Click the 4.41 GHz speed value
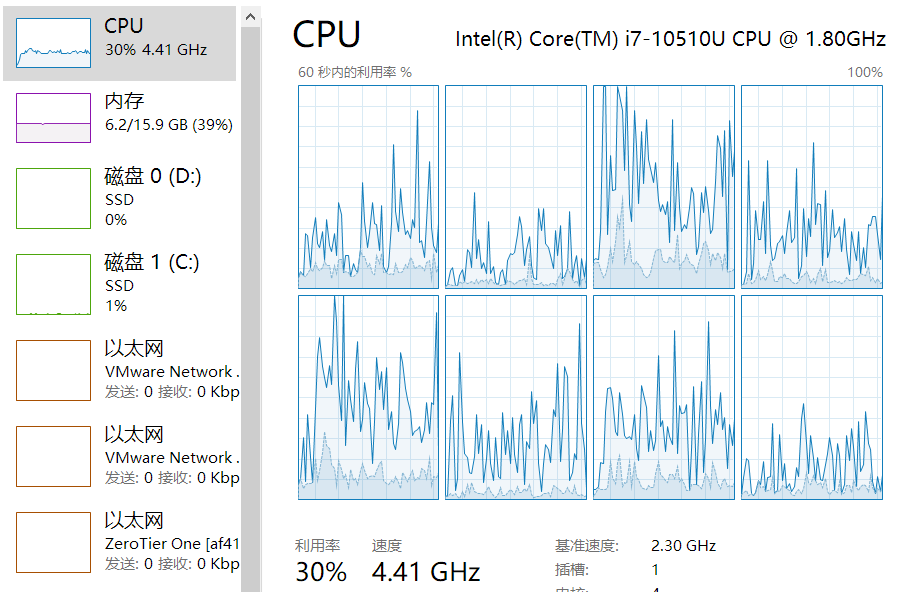 point(426,572)
